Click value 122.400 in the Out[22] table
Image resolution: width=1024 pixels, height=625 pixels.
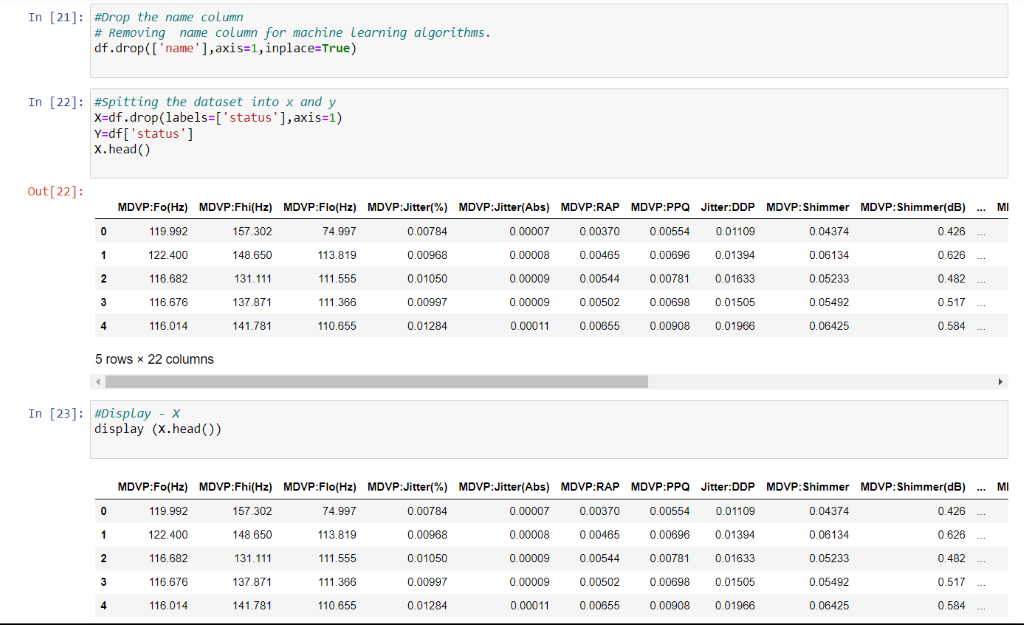168,255
